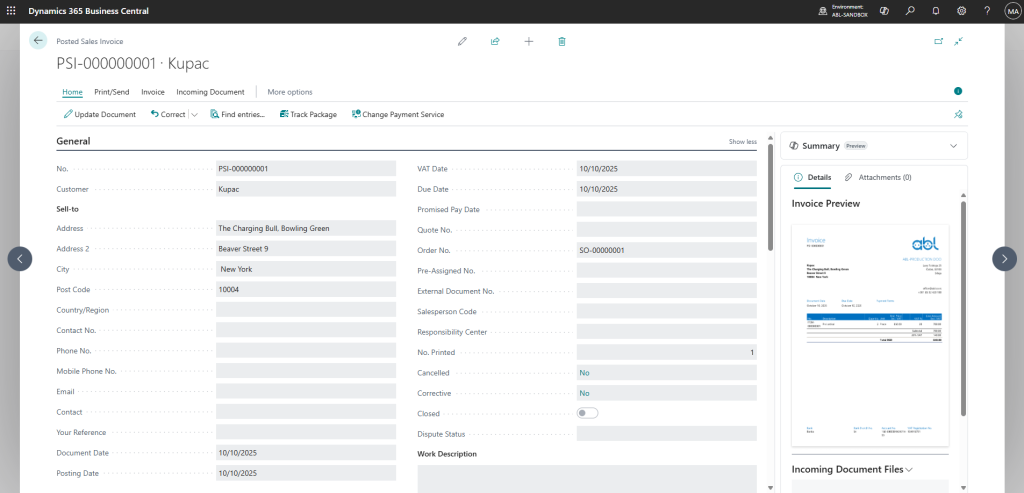
Task: Click the share icon
Action: 495,41
